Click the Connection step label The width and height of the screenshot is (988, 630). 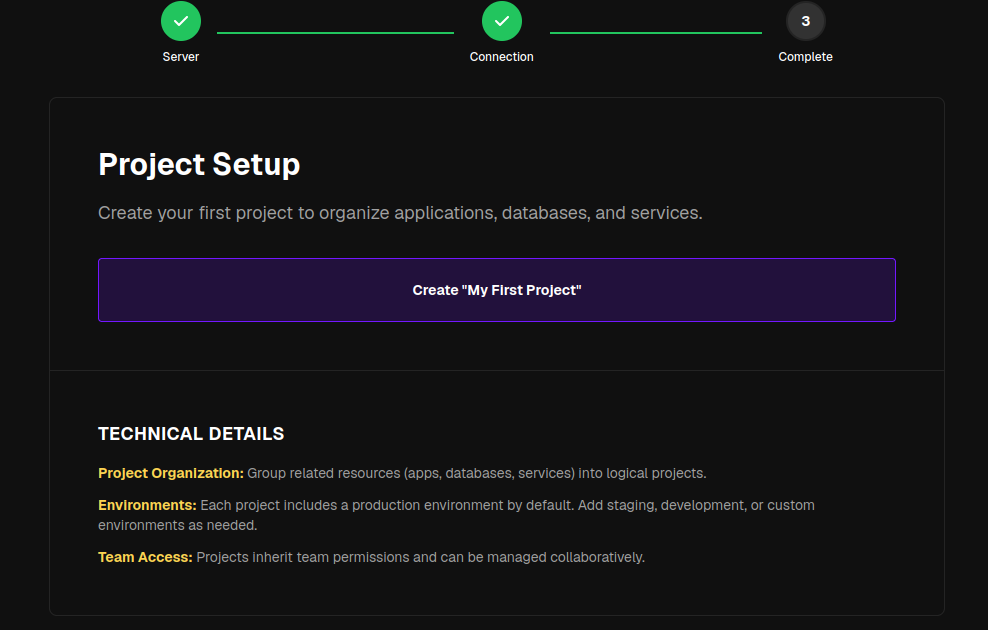[x=502, y=57]
